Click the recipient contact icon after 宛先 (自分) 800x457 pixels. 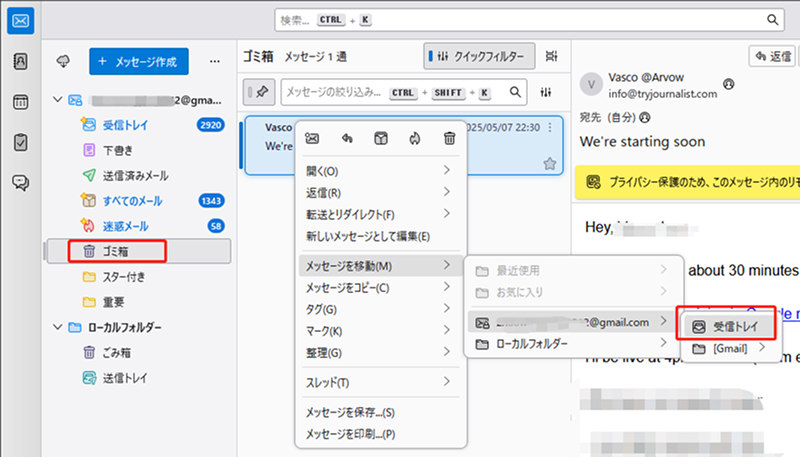pos(645,118)
